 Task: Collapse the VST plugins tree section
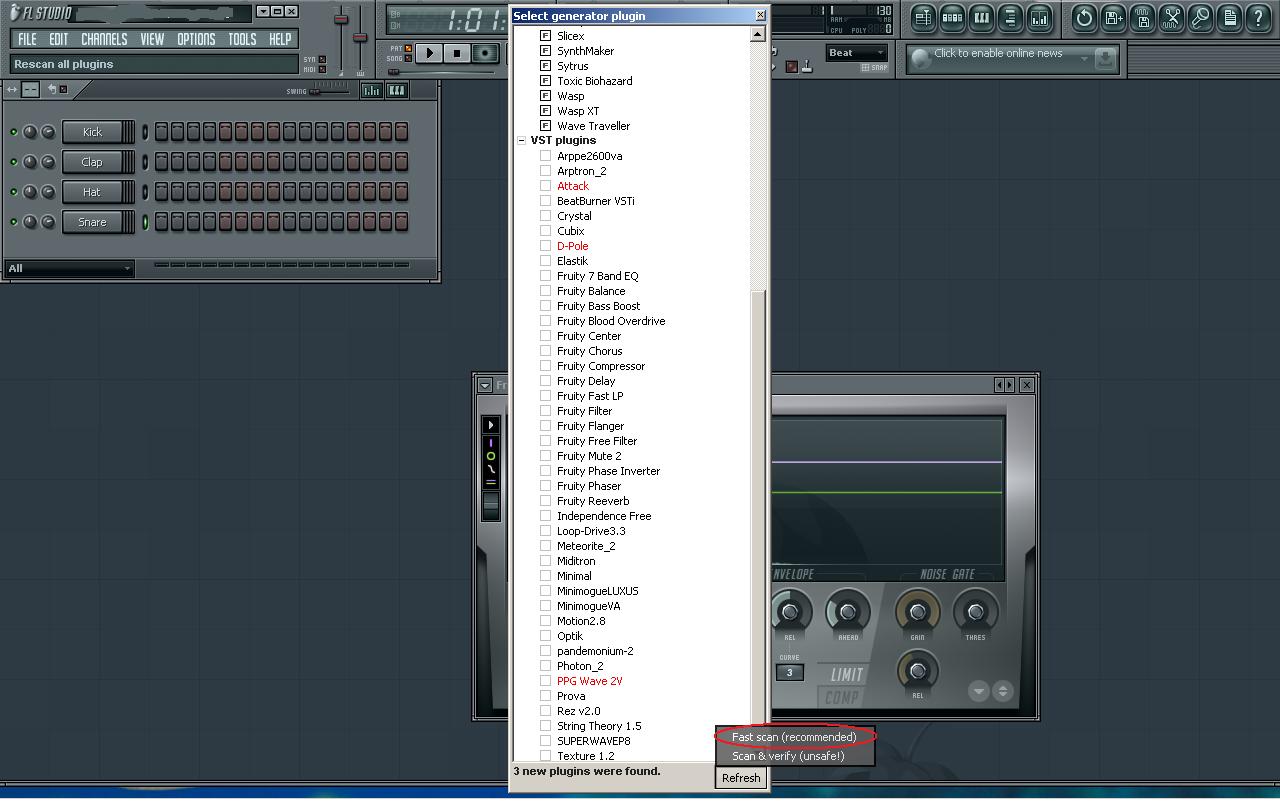521,141
